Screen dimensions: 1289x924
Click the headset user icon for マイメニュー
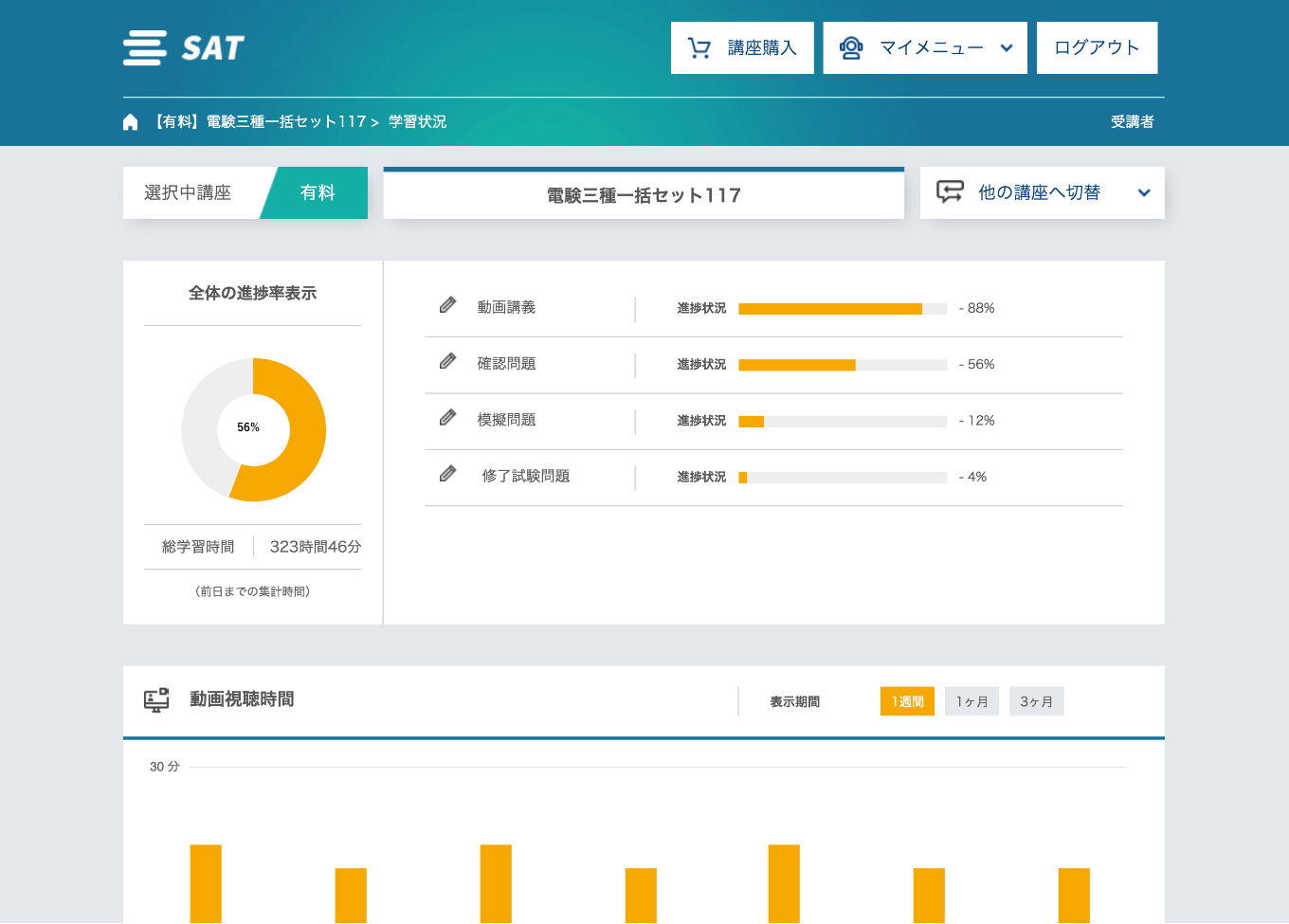click(x=851, y=48)
